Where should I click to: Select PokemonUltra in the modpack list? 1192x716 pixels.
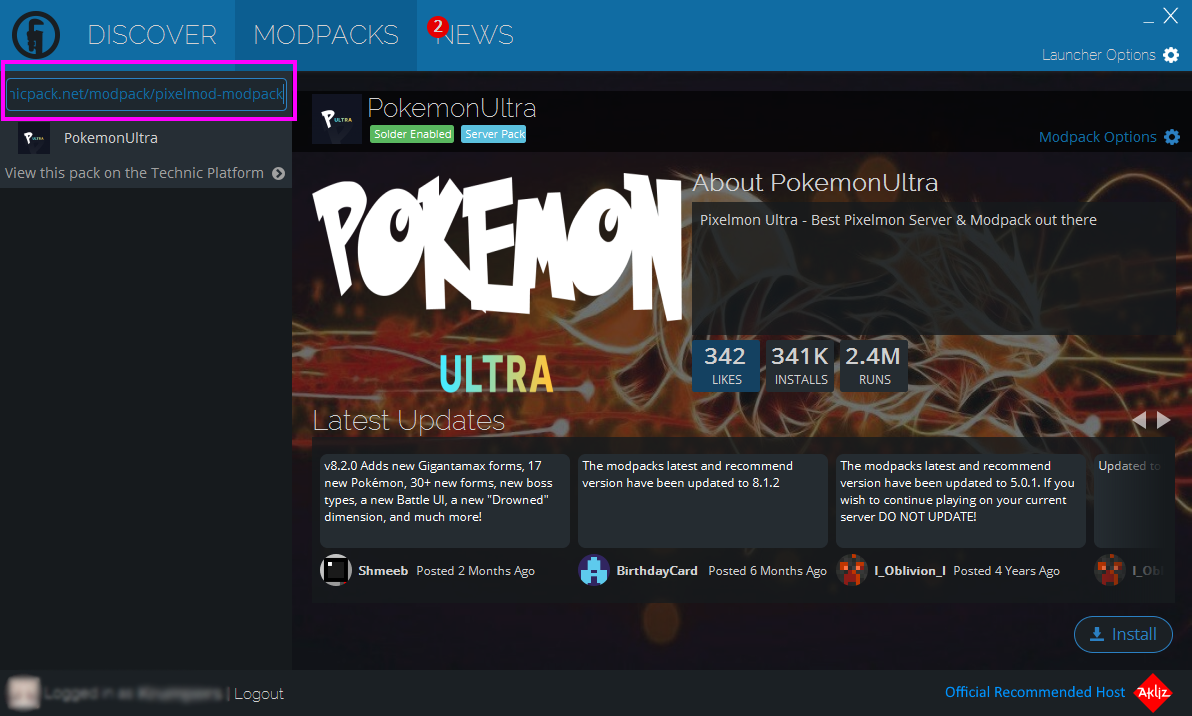146,138
